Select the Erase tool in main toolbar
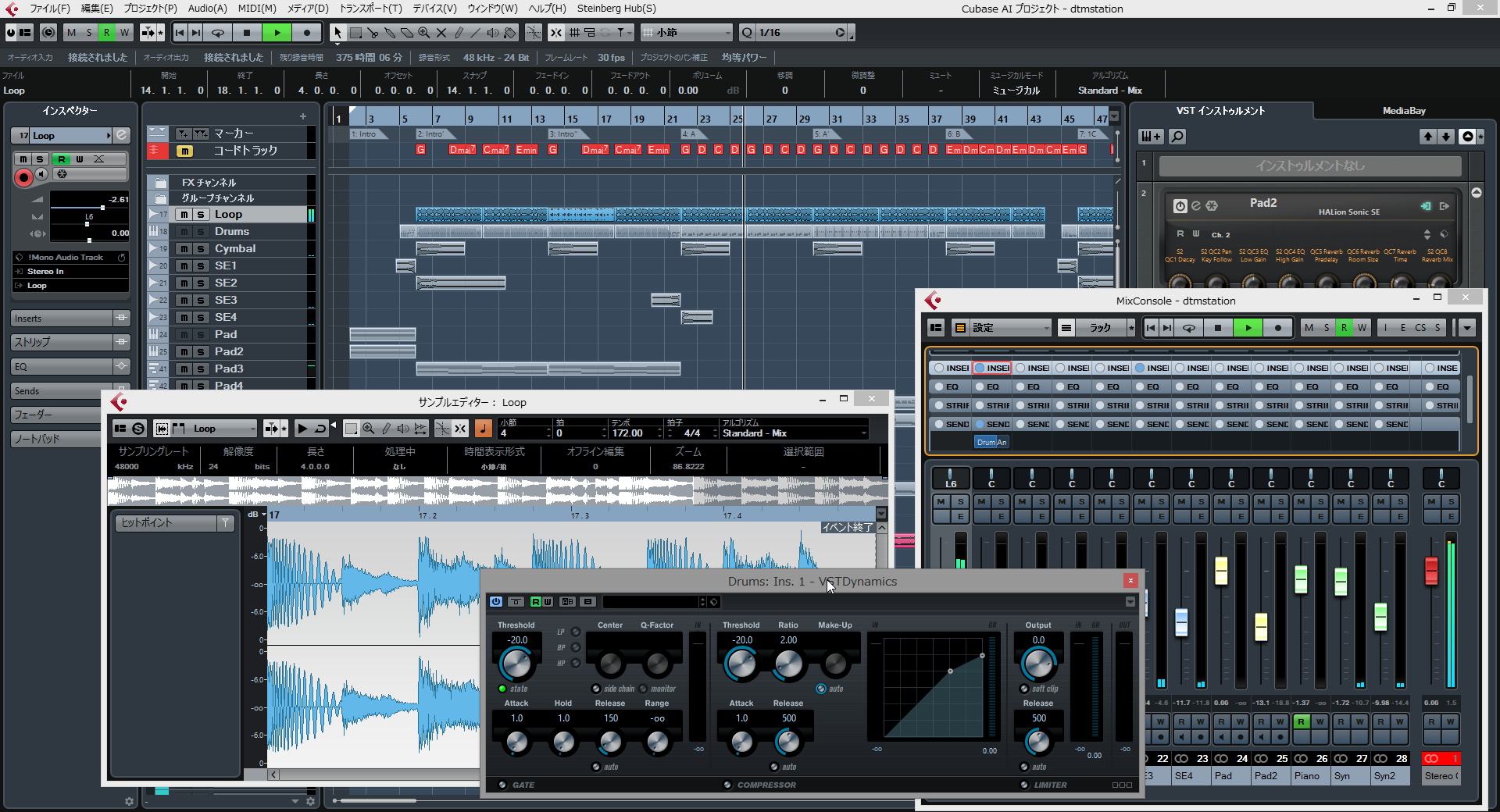Viewport: 1500px width, 812px height. pyautogui.click(x=407, y=33)
